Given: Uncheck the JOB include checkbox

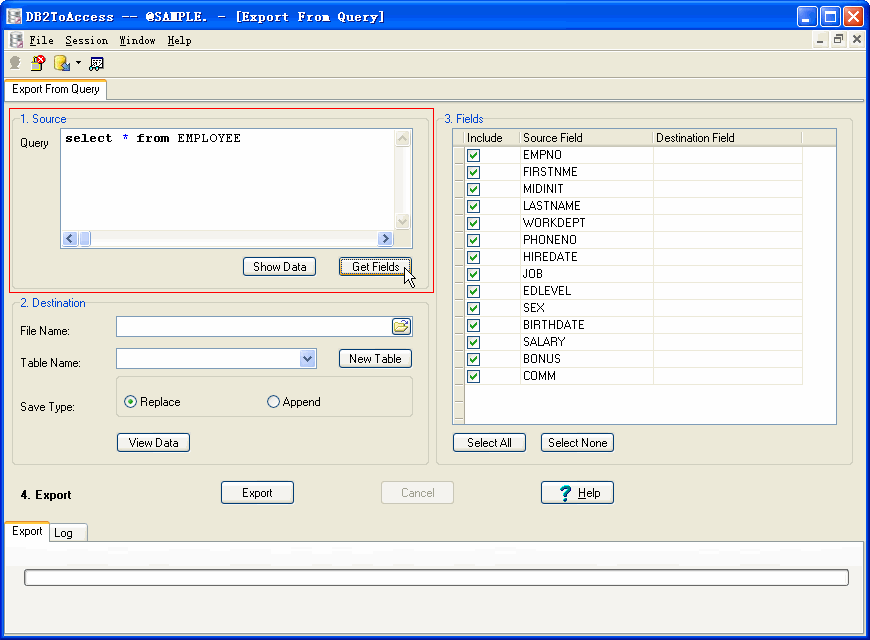Looking at the screenshot, I should tap(473, 274).
